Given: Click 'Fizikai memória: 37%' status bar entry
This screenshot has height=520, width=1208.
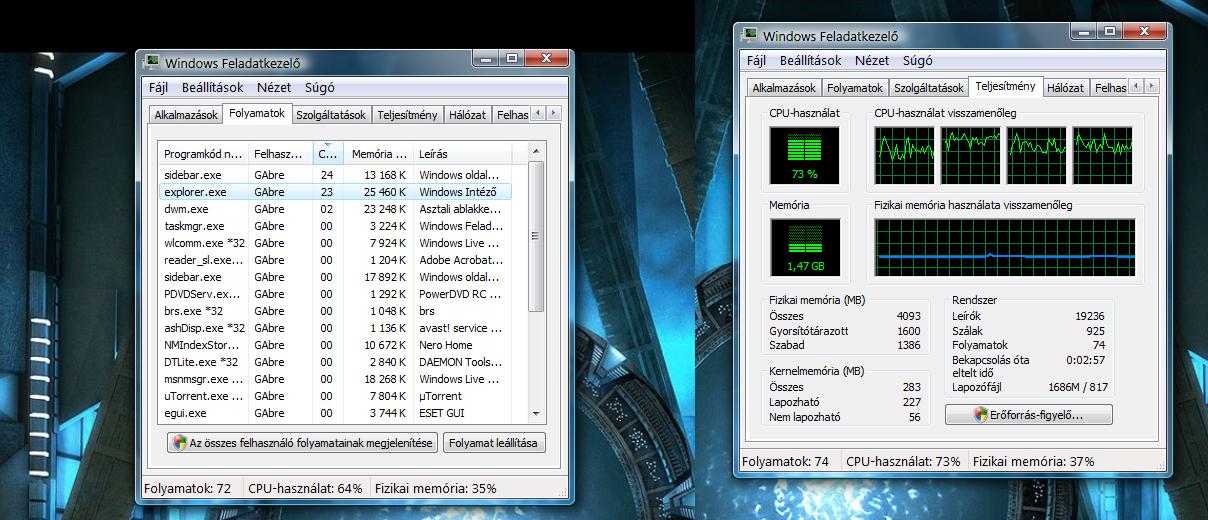Looking at the screenshot, I should pyautogui.click(x=1034, y=462).
